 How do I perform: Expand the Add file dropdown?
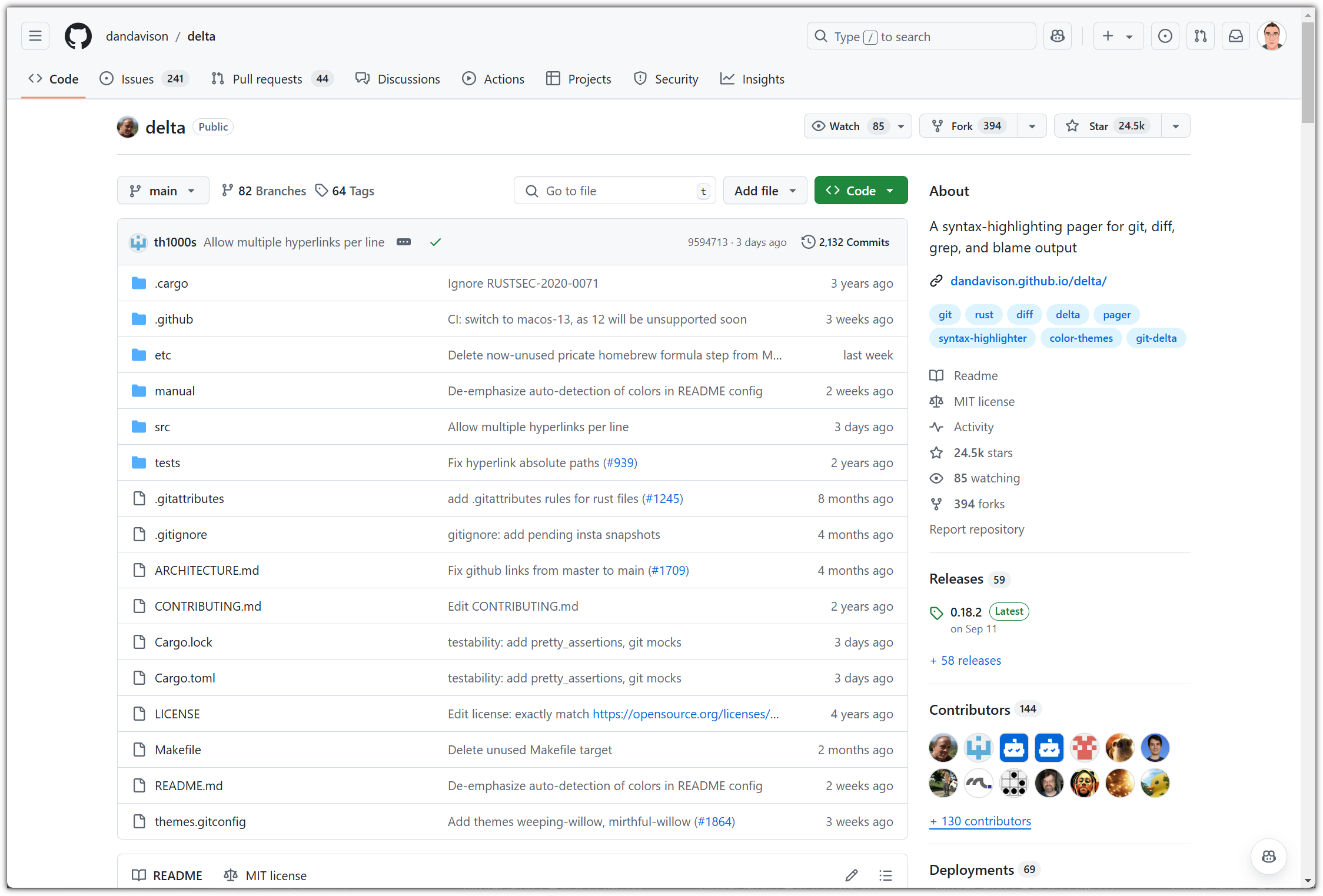(764, 191)
